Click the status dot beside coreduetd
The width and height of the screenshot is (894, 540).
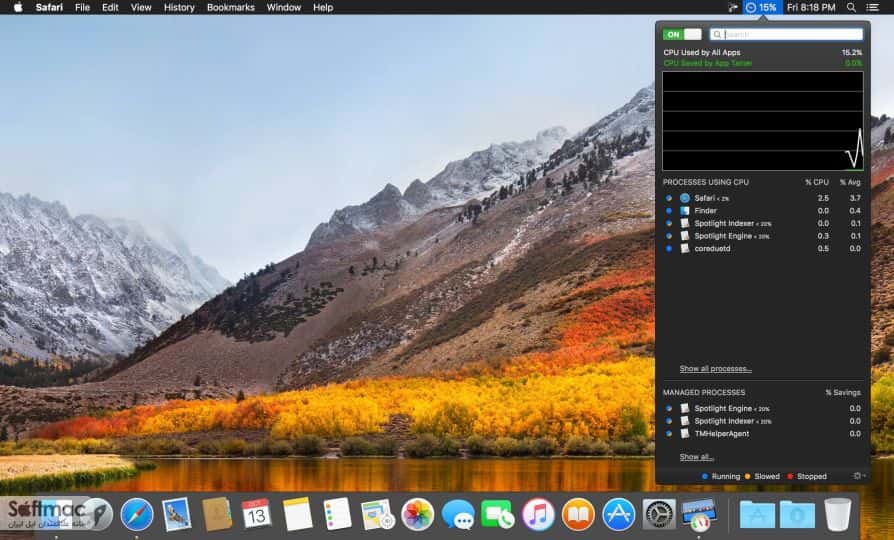click(669, 249)
